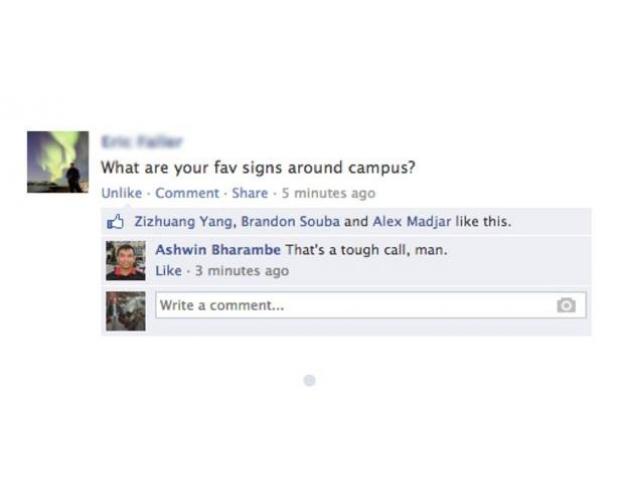This screenshot has height=490, width=620.
Task: Click the grey loading dot below the post
Action: [309, 380]
